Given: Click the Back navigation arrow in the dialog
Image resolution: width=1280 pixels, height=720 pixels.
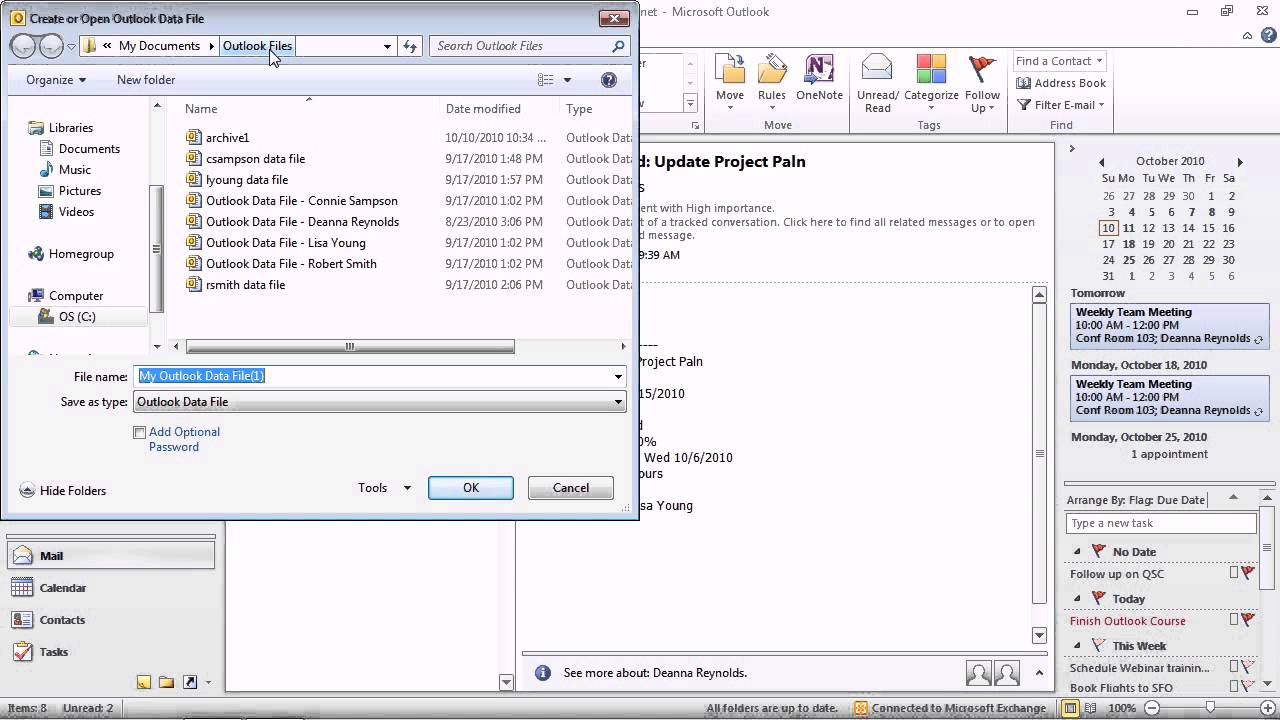Looking at the screenshot, I should [x=23, y=46].
